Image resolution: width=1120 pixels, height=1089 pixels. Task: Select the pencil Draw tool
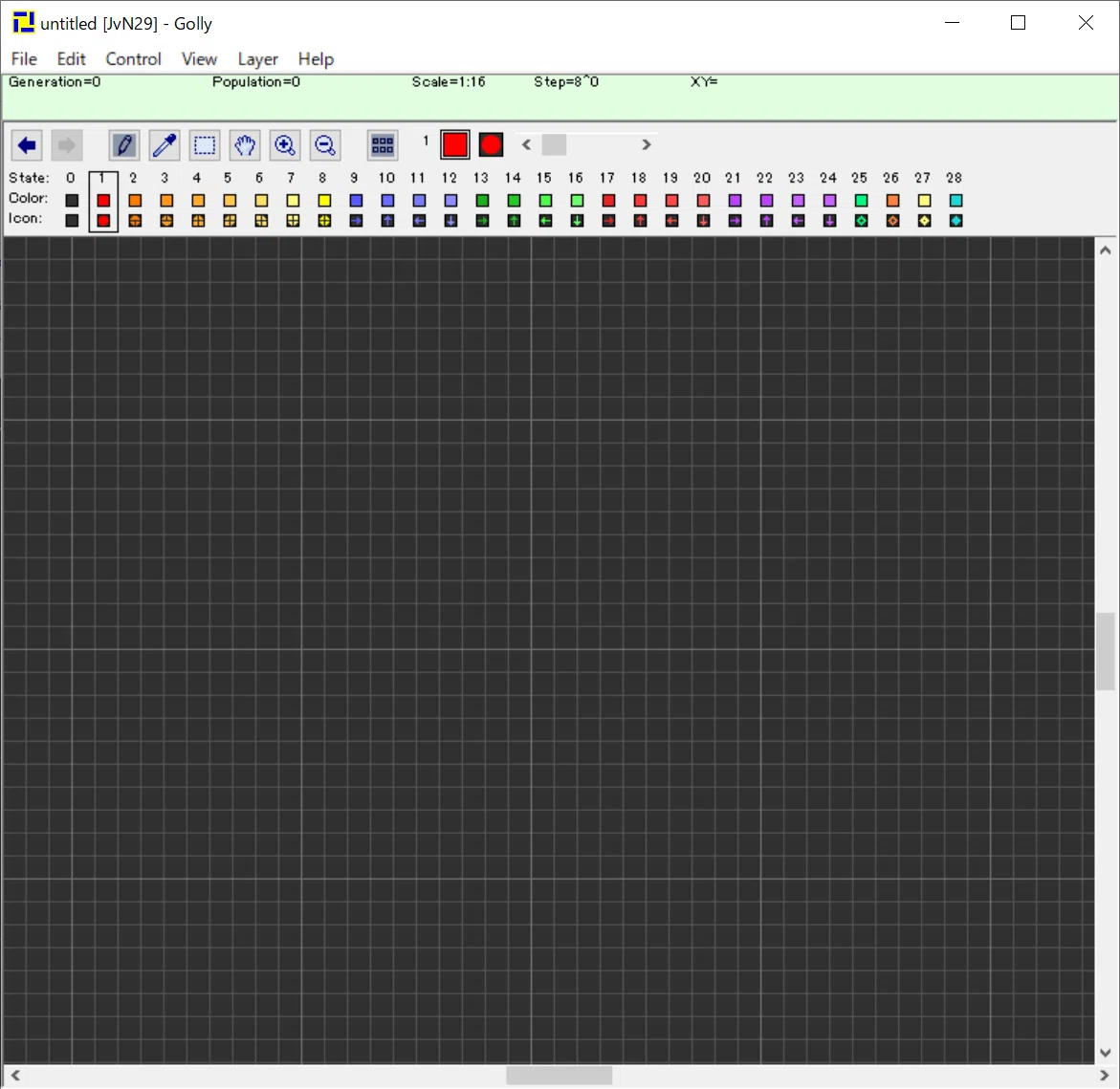point(124,145)
